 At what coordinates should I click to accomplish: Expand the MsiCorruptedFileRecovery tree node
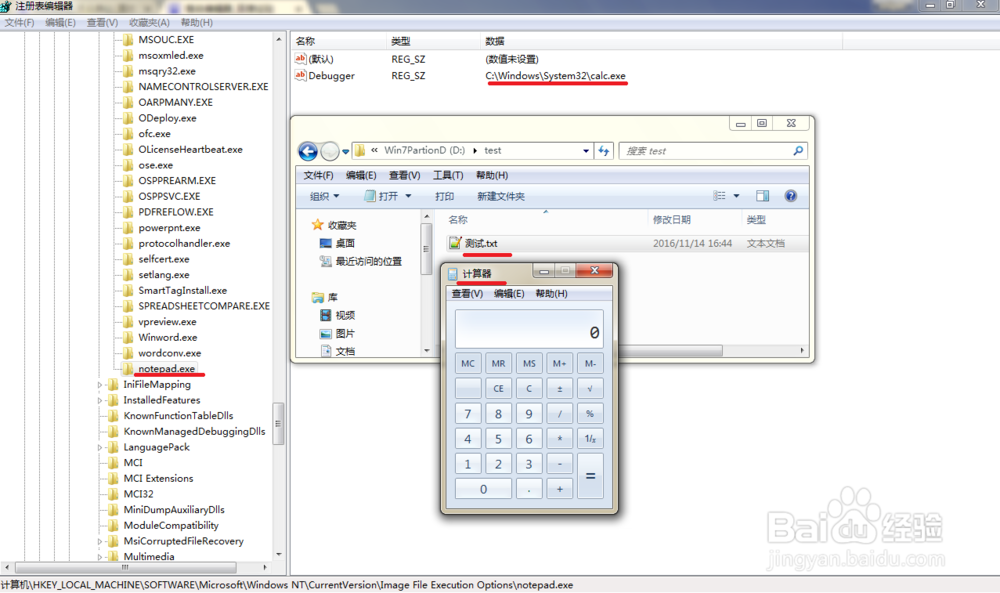(x=99, y=541)
